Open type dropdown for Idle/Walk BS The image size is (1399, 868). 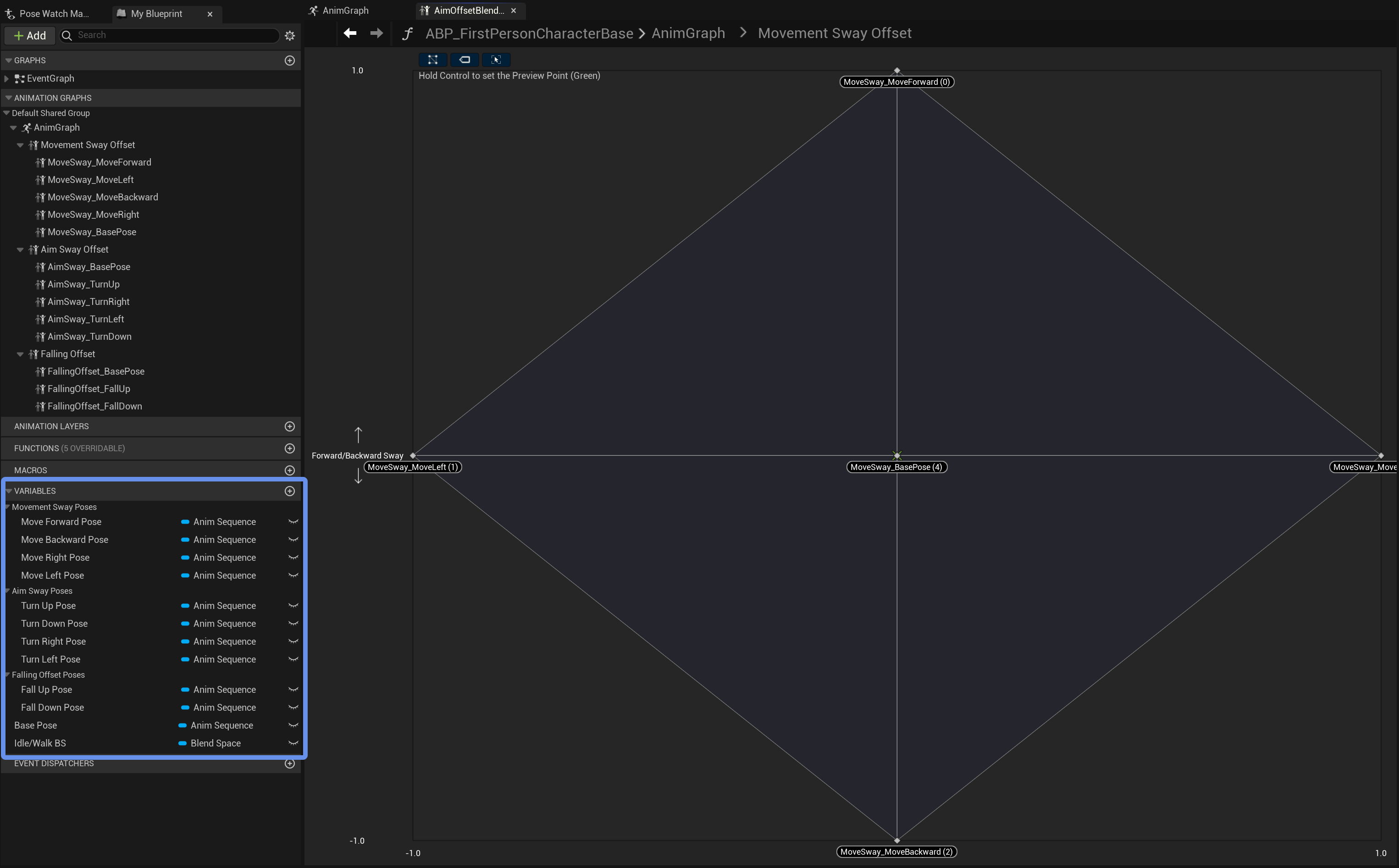tap(210, 743)
